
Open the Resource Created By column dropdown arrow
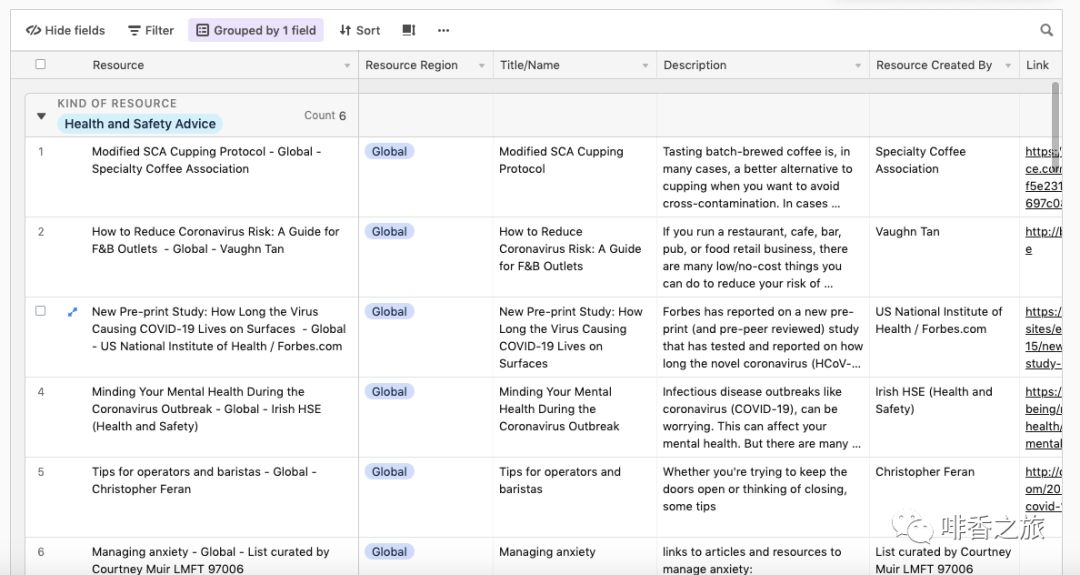[x=1008, y=66]
